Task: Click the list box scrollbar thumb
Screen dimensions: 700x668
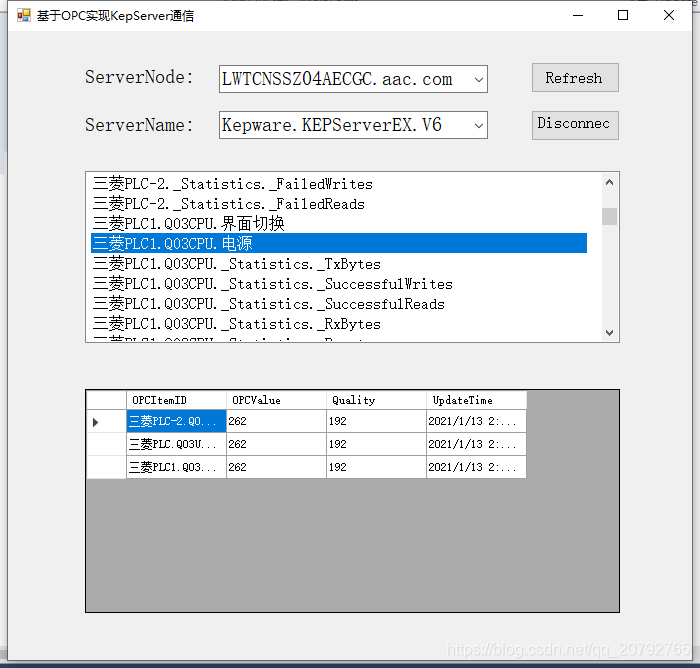Action: point(609,217)
